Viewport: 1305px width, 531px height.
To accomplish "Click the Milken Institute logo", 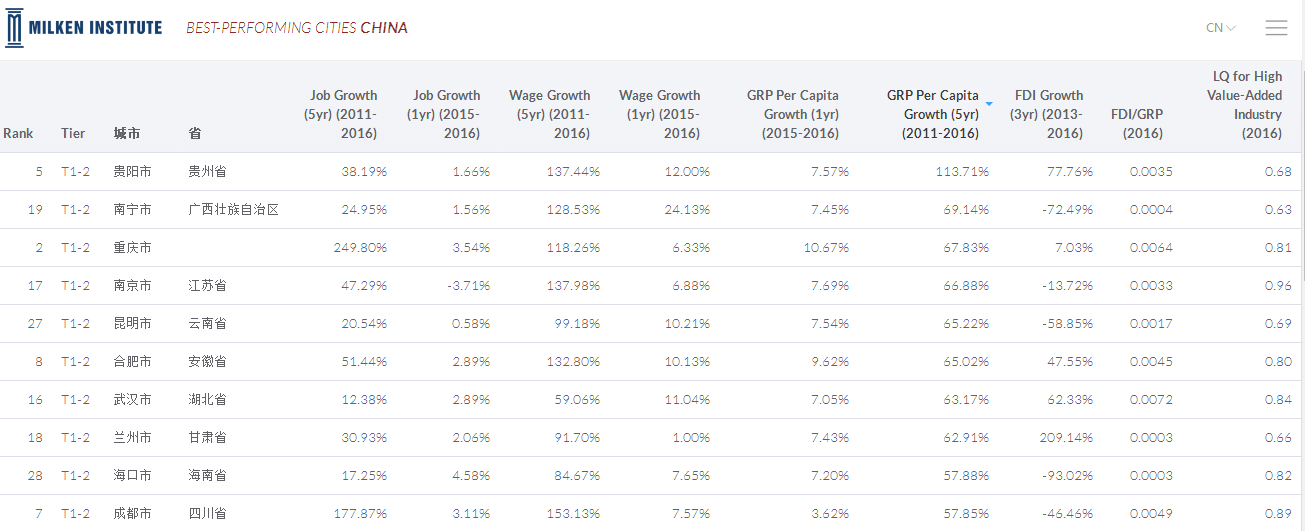I will pos(83,27).
